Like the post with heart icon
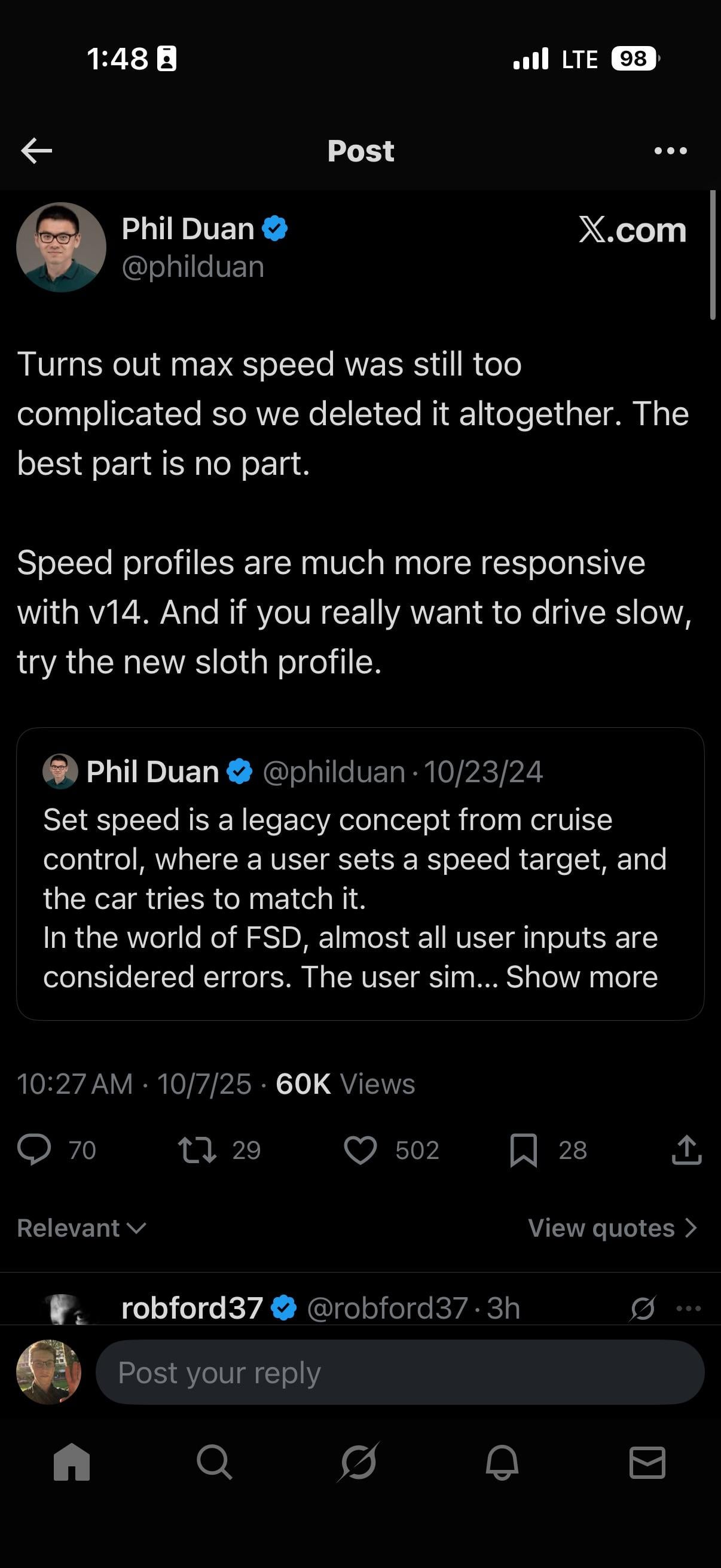721x1568 pixels. pos(360,1150)
